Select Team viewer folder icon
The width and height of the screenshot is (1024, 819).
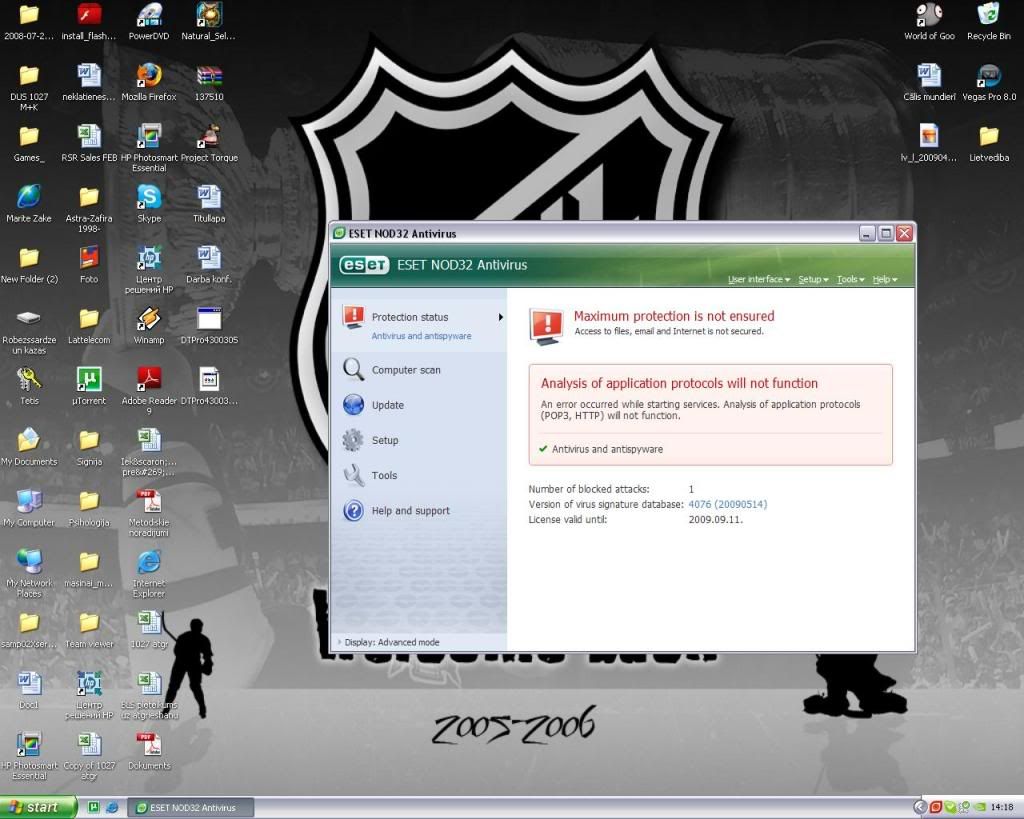(x=89, y=630)
